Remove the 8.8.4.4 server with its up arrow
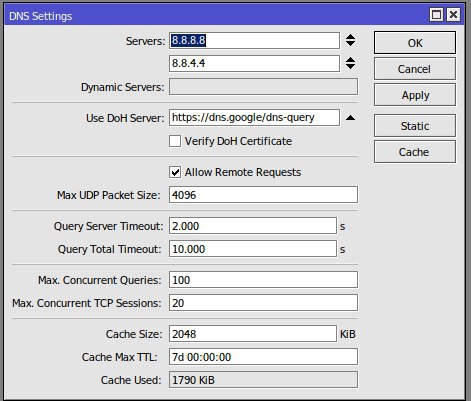 pyautogui.click(x=350, y=60)
